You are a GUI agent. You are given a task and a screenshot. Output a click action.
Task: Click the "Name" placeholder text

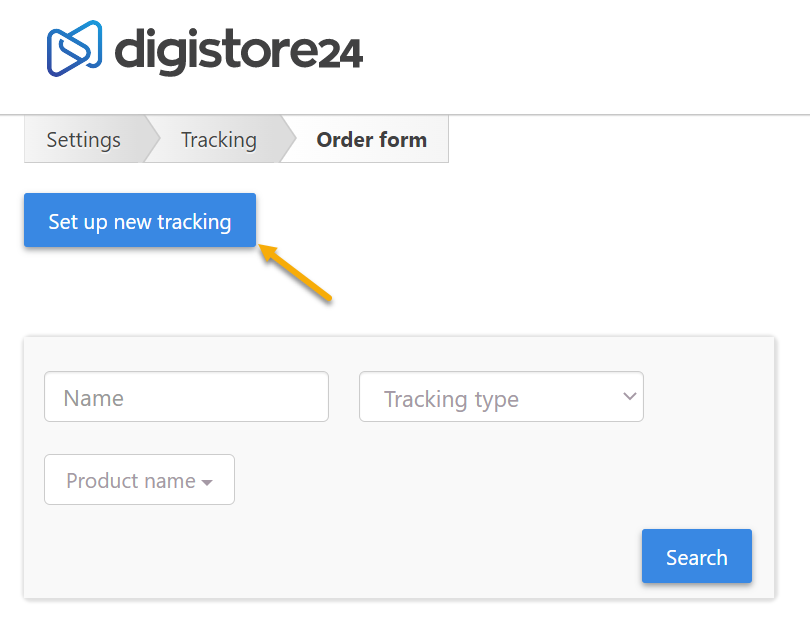93,398
